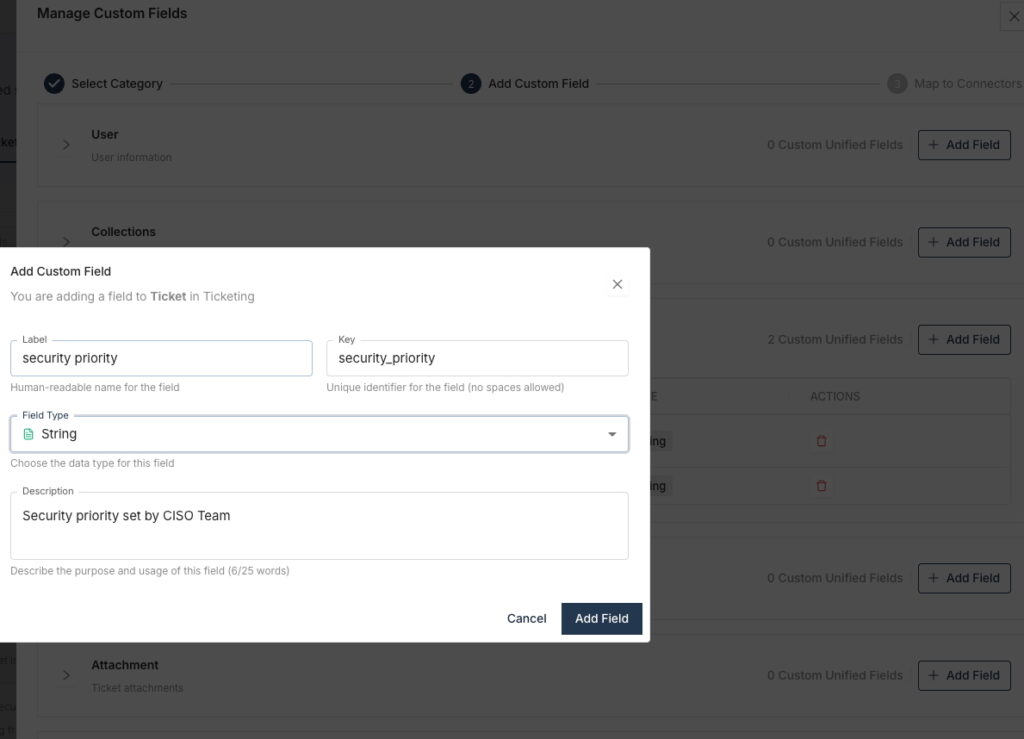
Task: Add a field to the Attachment category
Action: pos(964,676)
